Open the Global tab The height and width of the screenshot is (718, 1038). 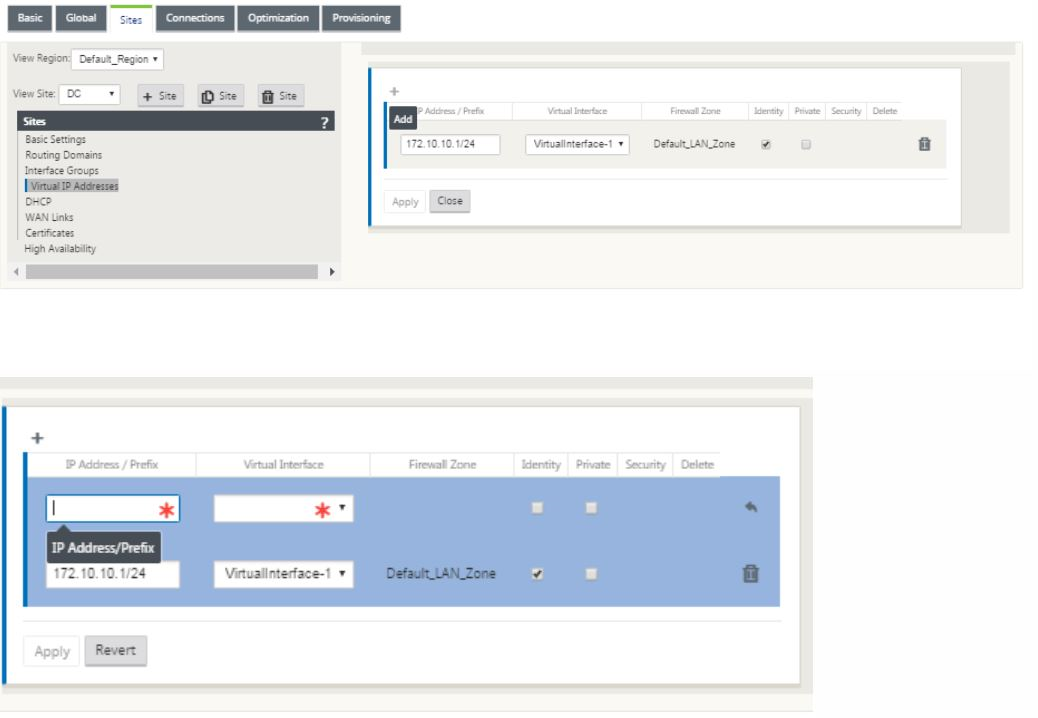[81, 18]
